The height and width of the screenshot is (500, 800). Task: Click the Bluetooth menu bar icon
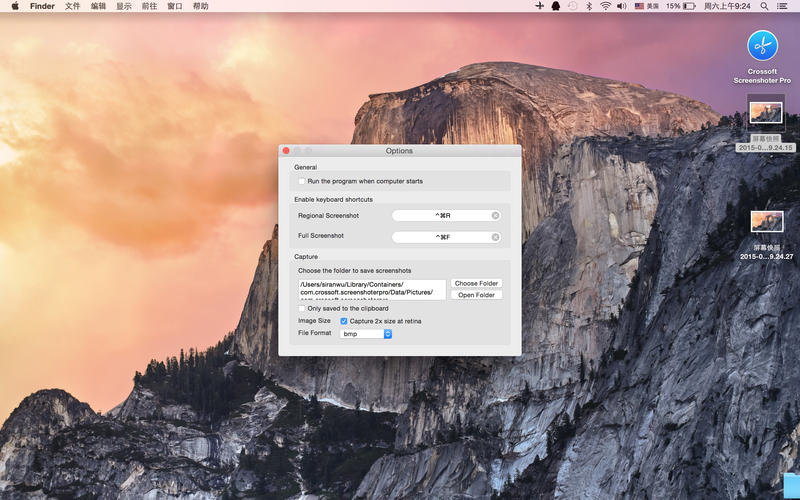click(589, 6)
